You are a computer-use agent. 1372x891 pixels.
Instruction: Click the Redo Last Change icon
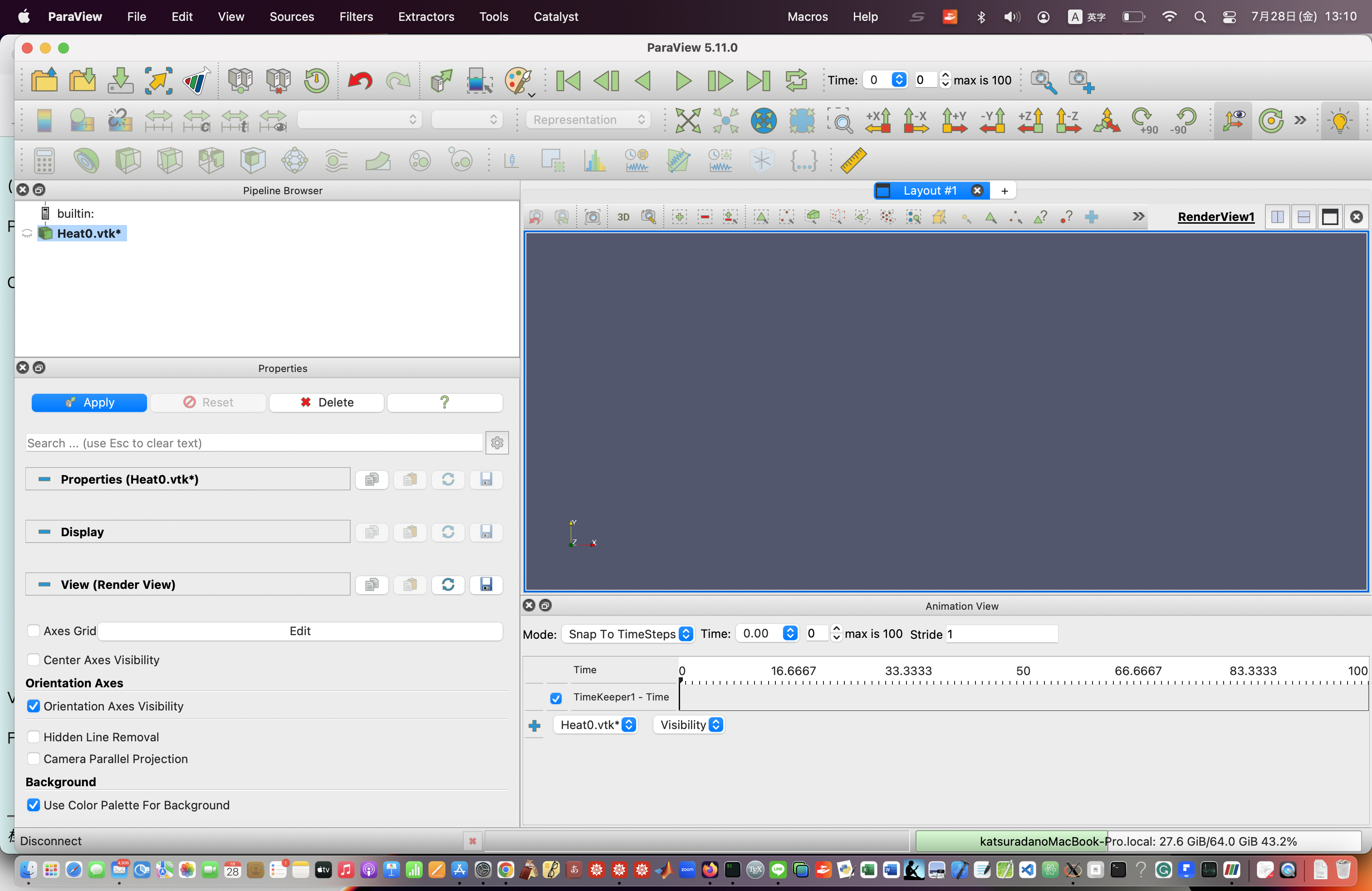(x=399, y=80)
